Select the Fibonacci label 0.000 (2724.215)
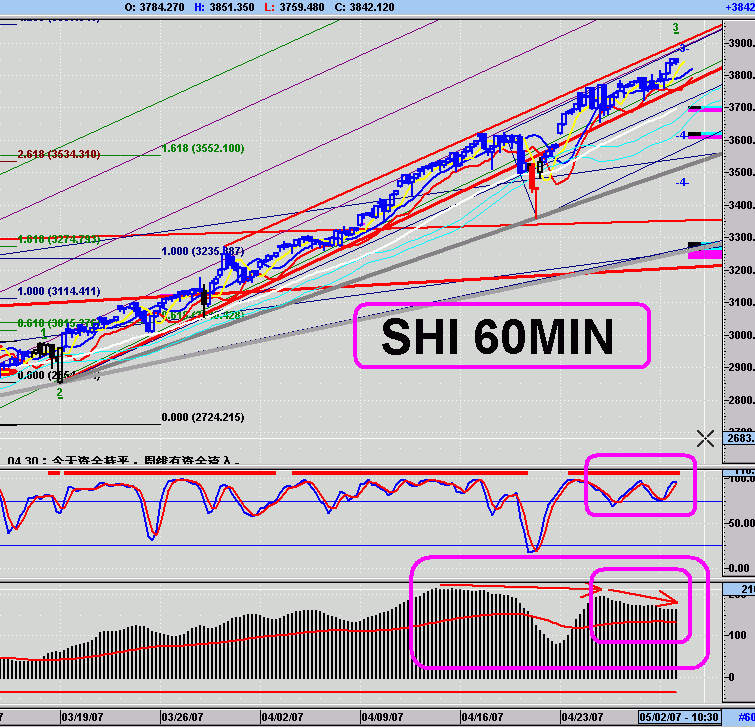755x728 pixels. click(x=203, y=417)
